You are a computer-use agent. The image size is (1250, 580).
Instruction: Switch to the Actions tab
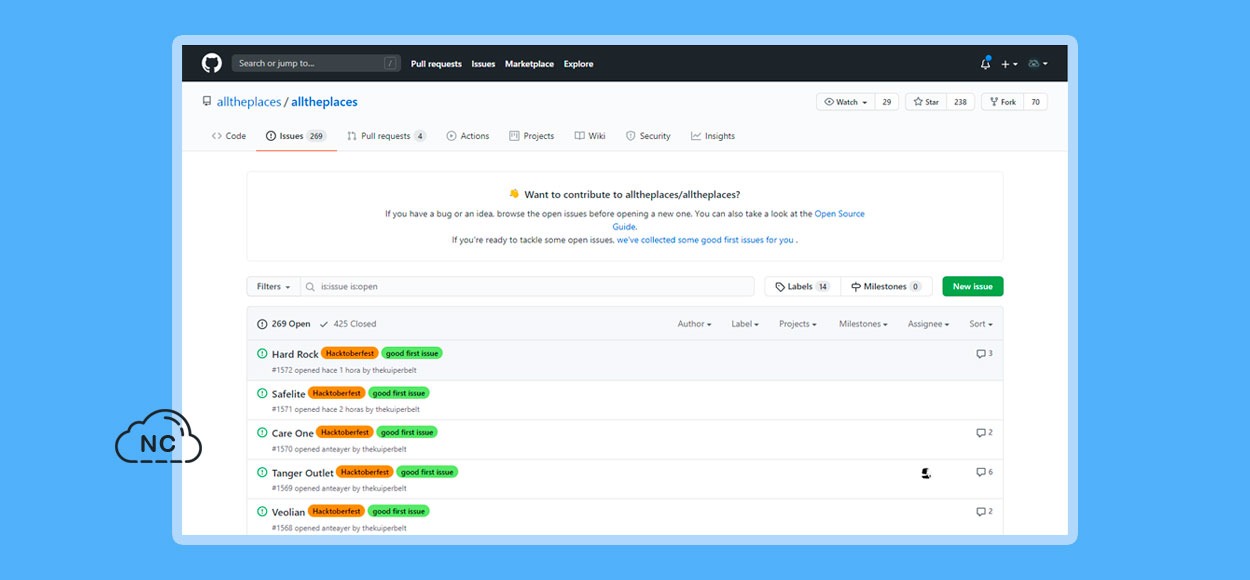pos(468,136)
